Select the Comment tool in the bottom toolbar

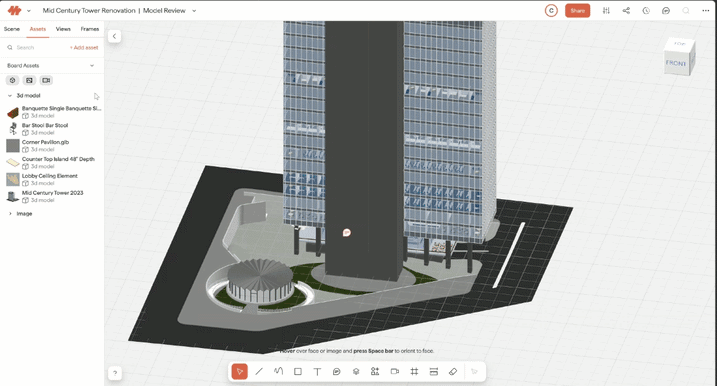tap(337, 371)
